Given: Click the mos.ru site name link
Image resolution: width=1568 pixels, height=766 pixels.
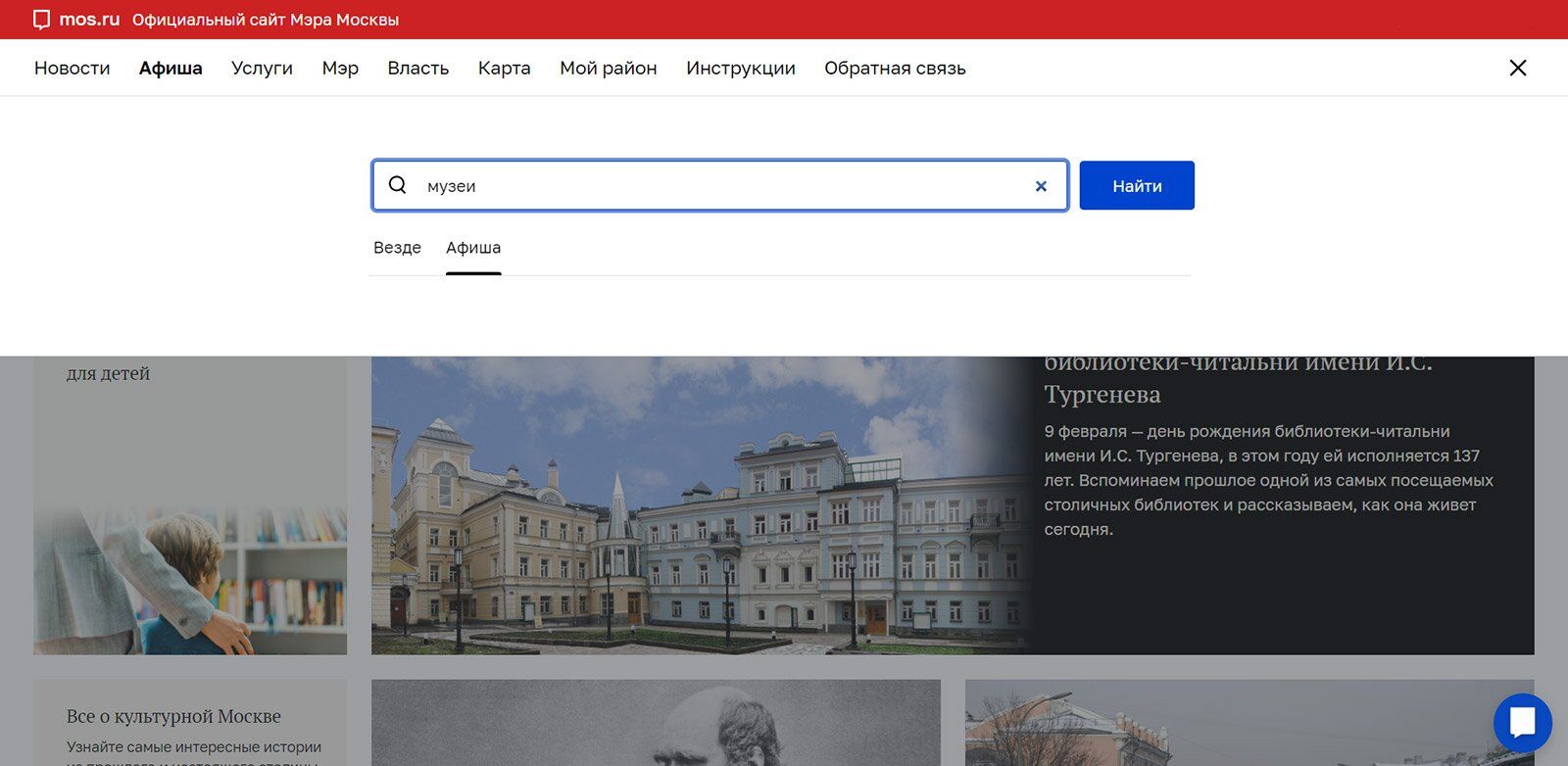Looking at the screenshot, I should [89, 20].
